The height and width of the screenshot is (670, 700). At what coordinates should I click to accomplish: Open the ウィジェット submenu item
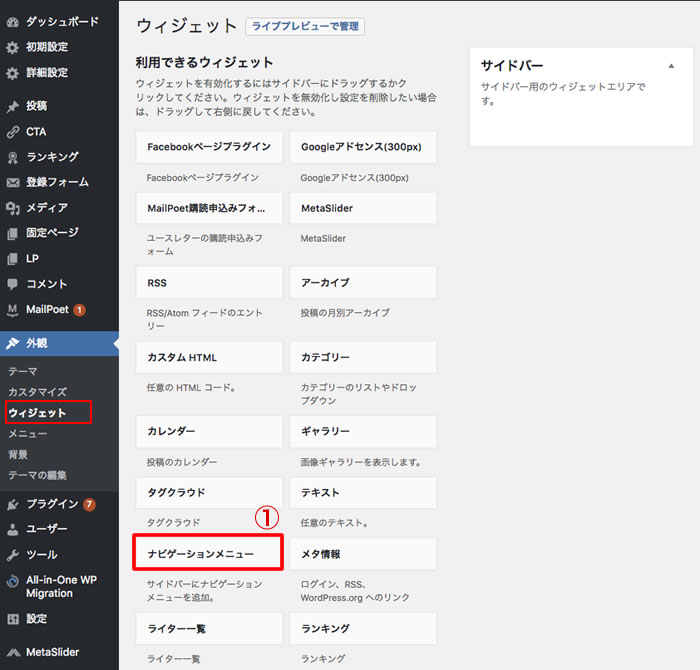[37, 413]
